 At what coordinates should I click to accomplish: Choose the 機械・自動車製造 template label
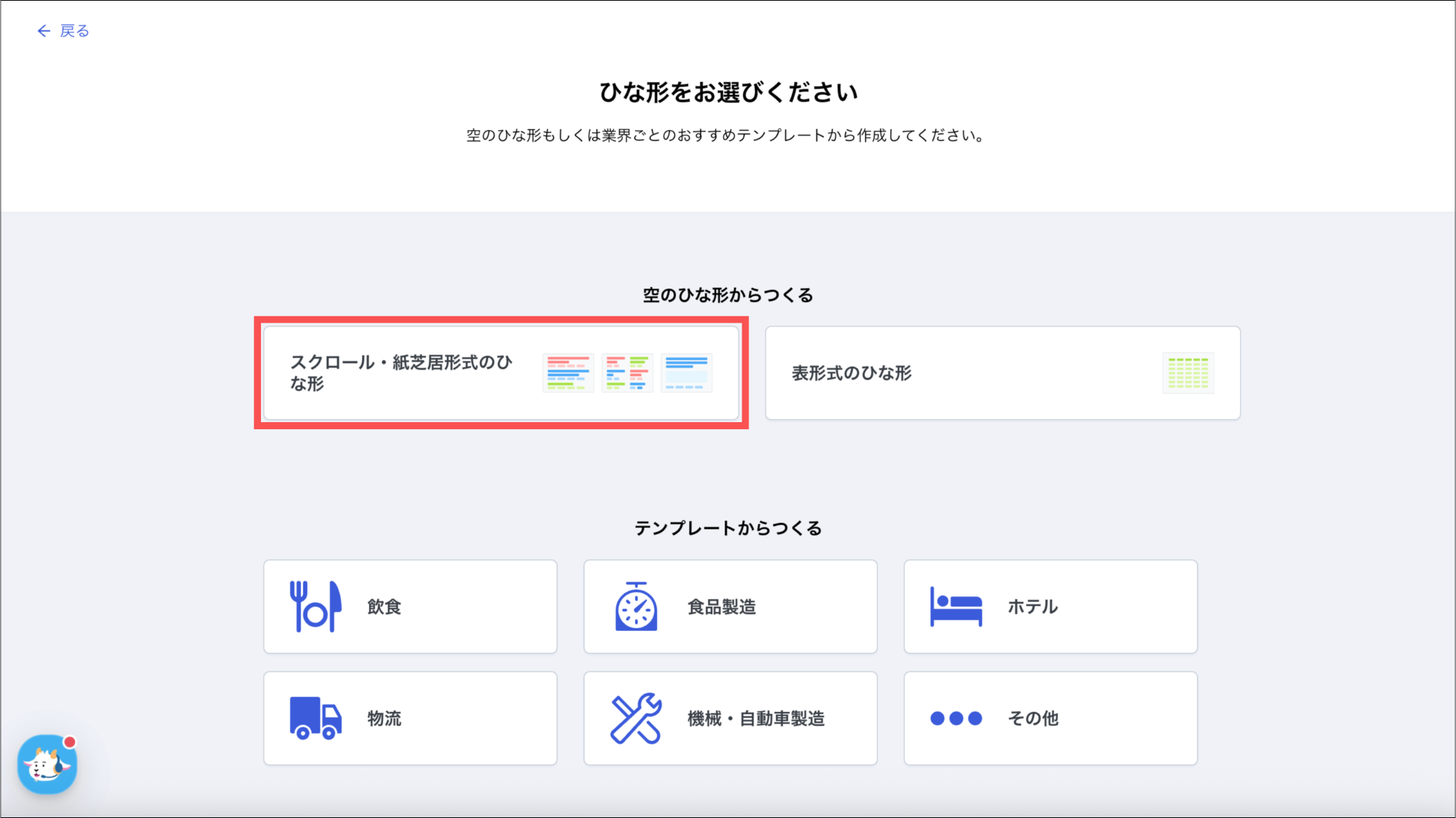point(756,718)
